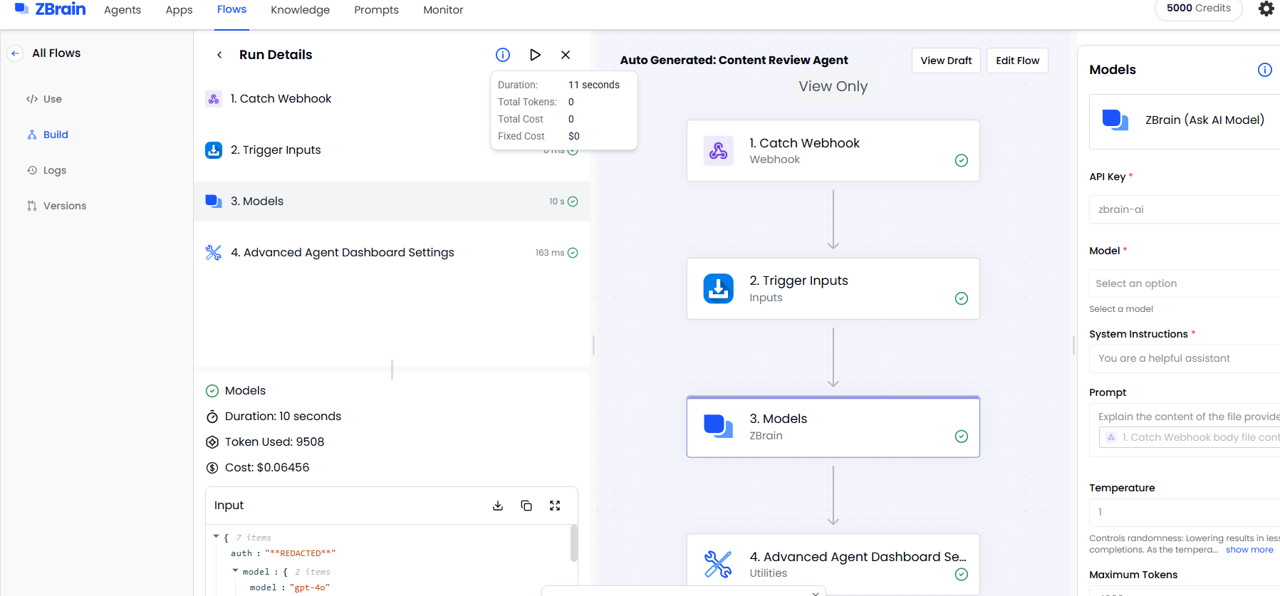Switch to the Knowledge tab
This screenshot has width=1280, height=596.
click(300, 10)
